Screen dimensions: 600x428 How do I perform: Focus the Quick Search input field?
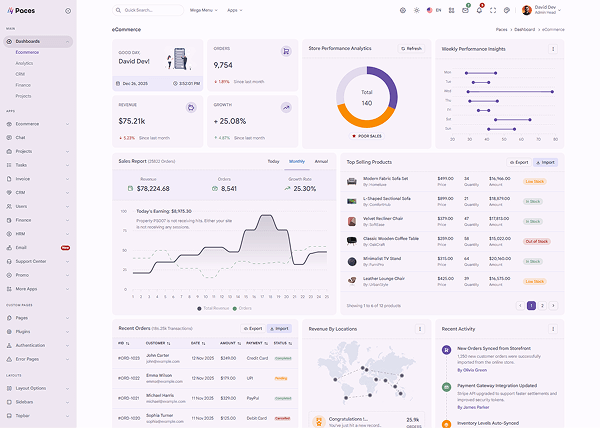pyautogui.click(x=150, y=10)
